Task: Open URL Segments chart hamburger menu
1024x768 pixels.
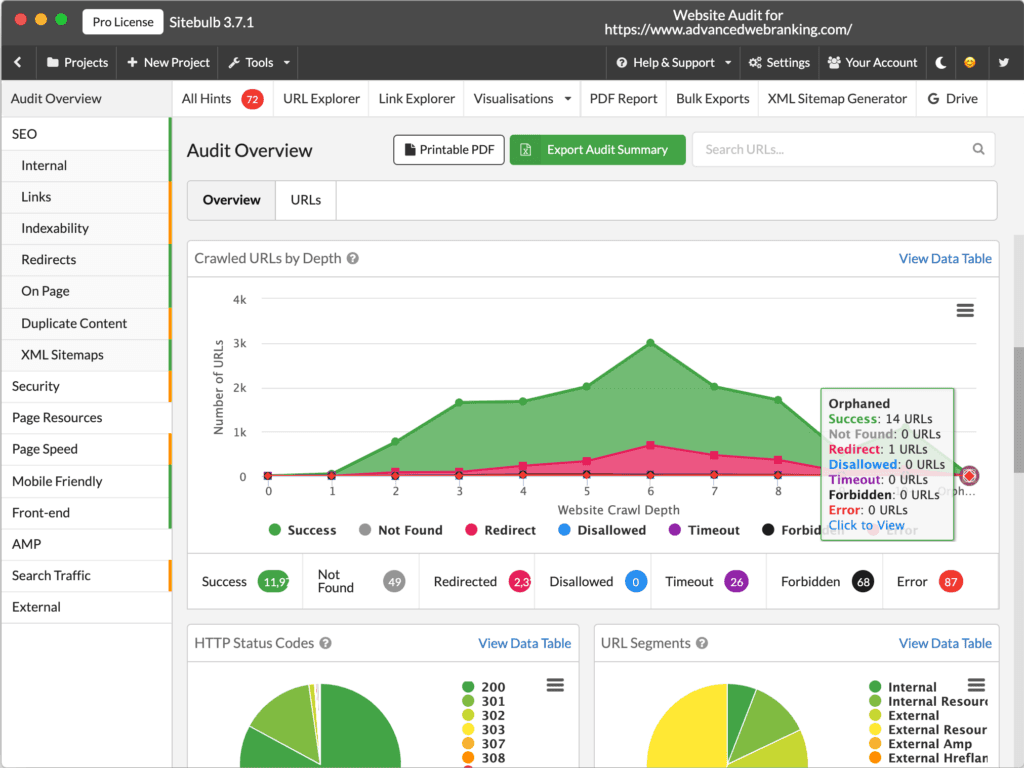Action: 976,685
